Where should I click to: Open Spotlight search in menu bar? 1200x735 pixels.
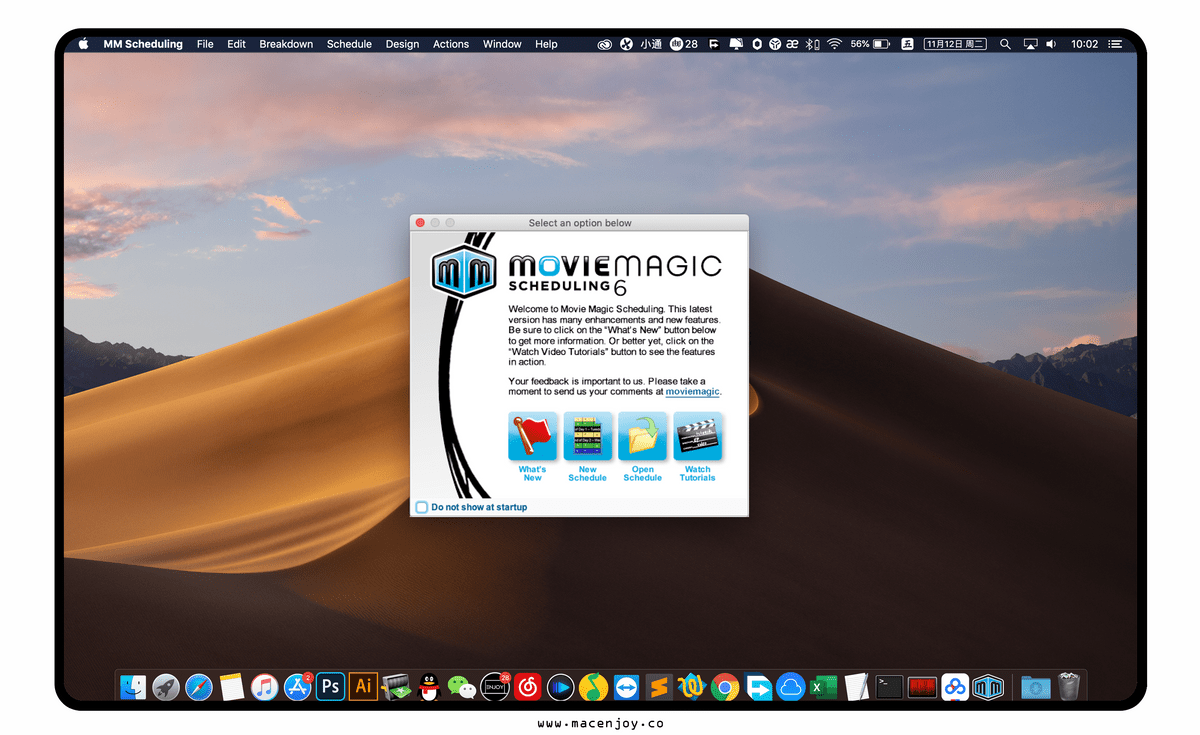pos(1005,44)
